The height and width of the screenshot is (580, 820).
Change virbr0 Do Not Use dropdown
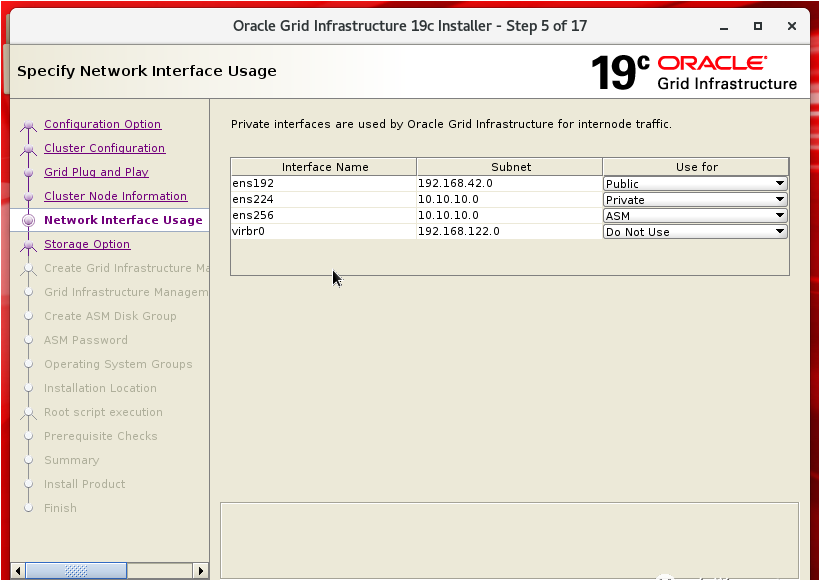pyautogui.click(x=695, y=232)
